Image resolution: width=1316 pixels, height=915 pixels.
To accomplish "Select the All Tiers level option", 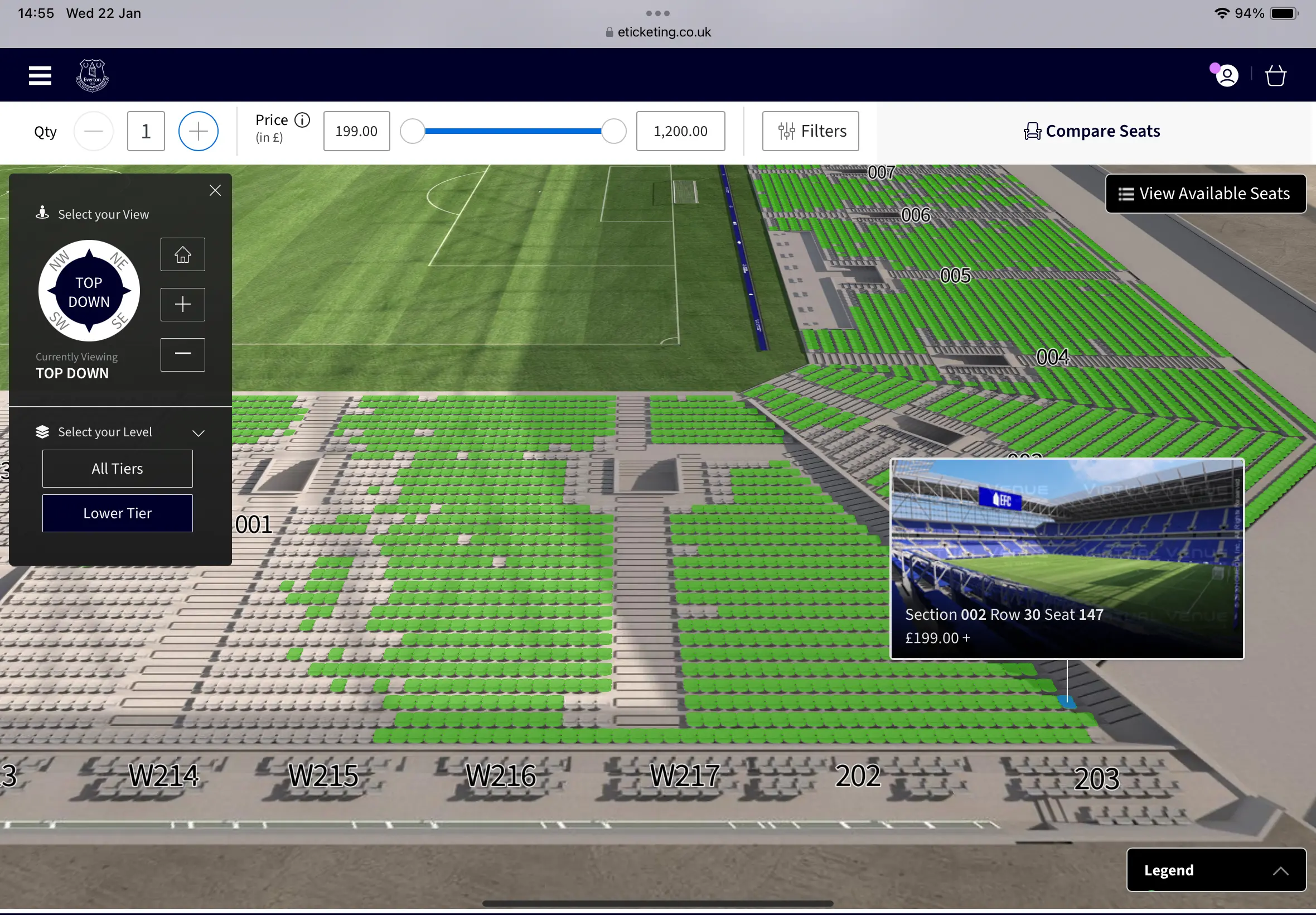I will point(118,469).
